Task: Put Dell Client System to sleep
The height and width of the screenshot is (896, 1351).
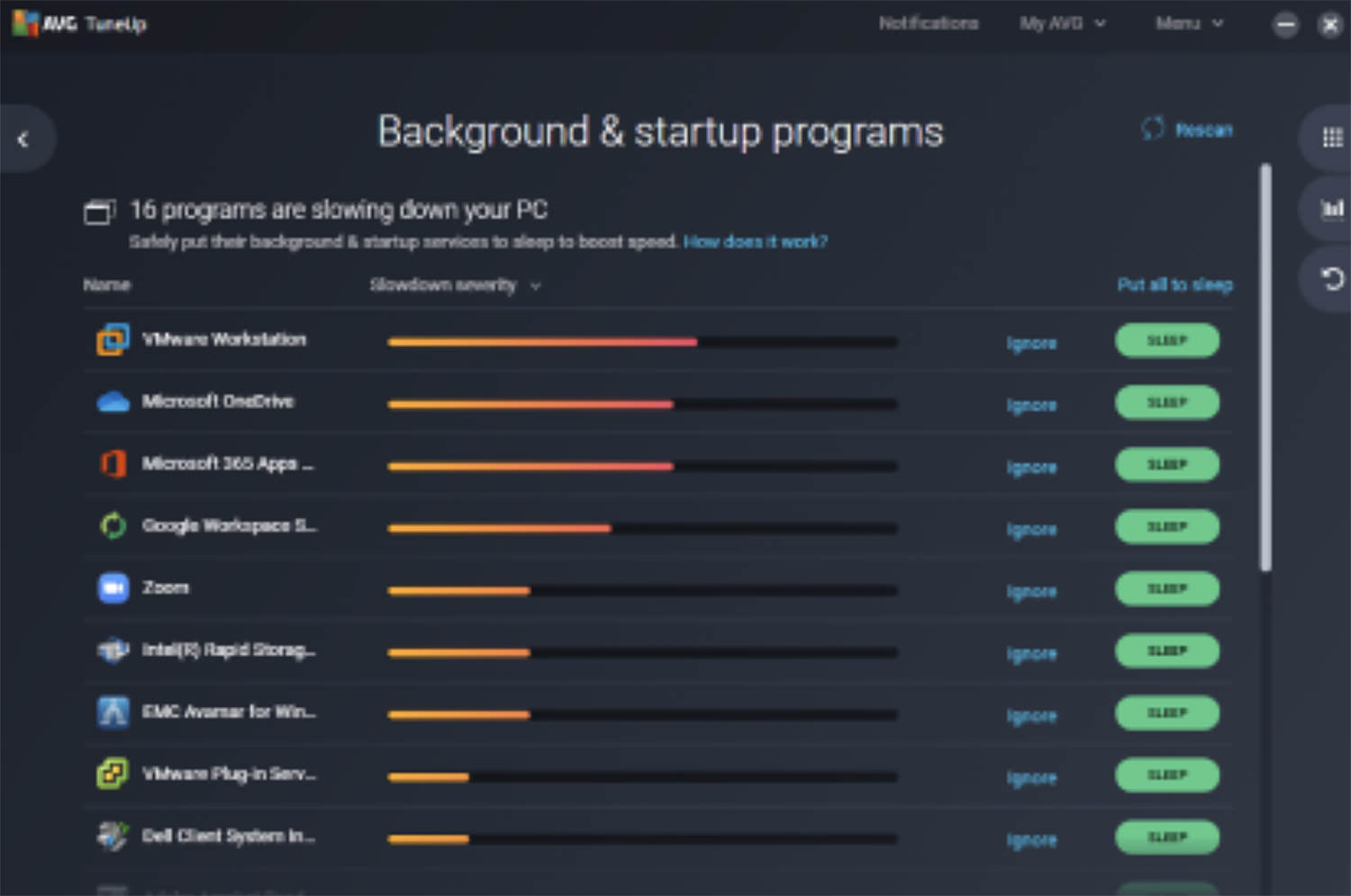Action: point(1167,837)
